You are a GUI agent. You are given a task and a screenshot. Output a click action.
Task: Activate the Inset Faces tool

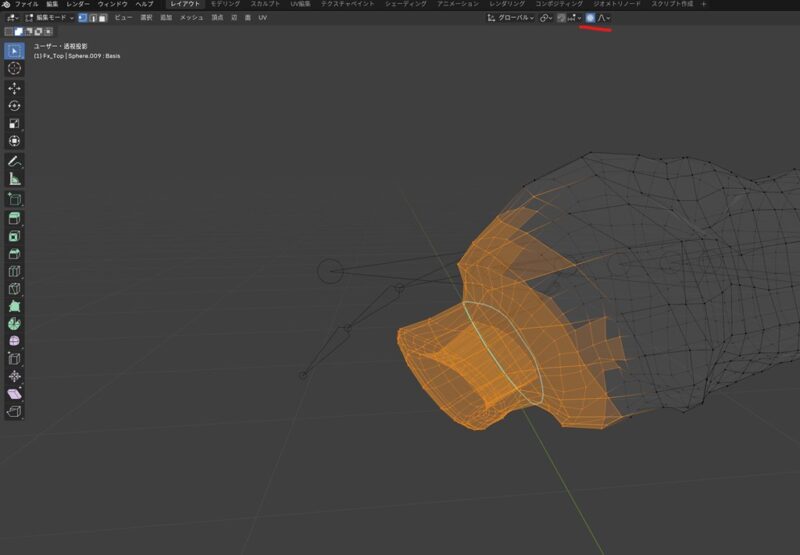(14, 236)
